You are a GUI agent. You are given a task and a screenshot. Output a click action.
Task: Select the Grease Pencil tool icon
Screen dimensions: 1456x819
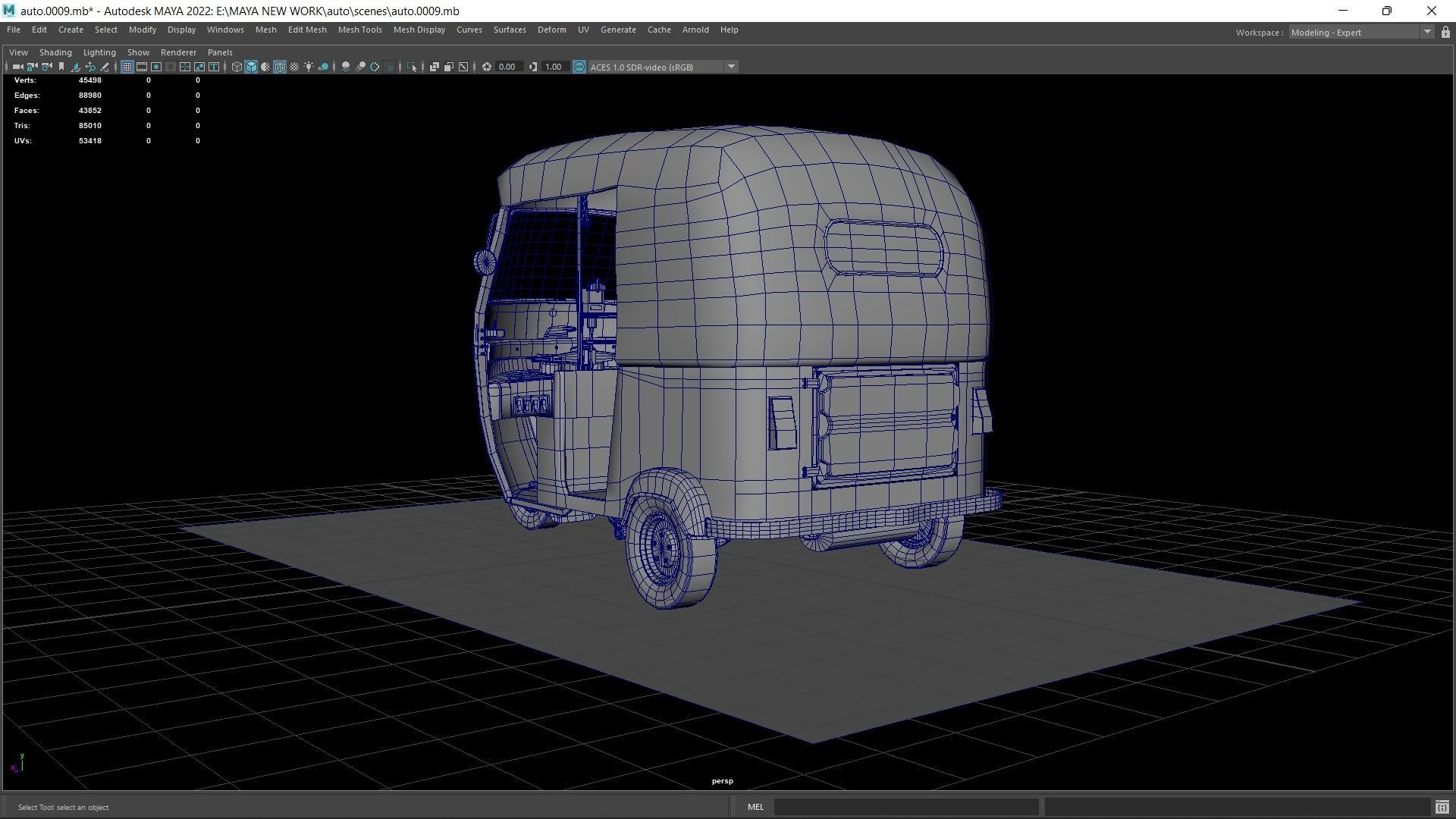click(105, 67)
